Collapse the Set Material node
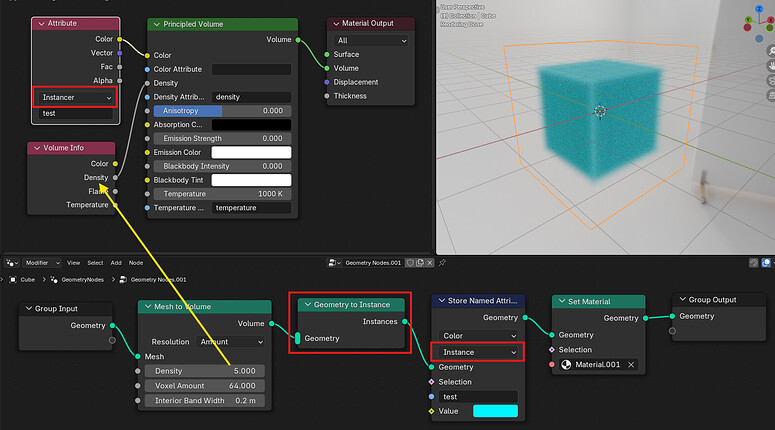Image resolution: width=775 pixels, height=430 pixels. 561,301
